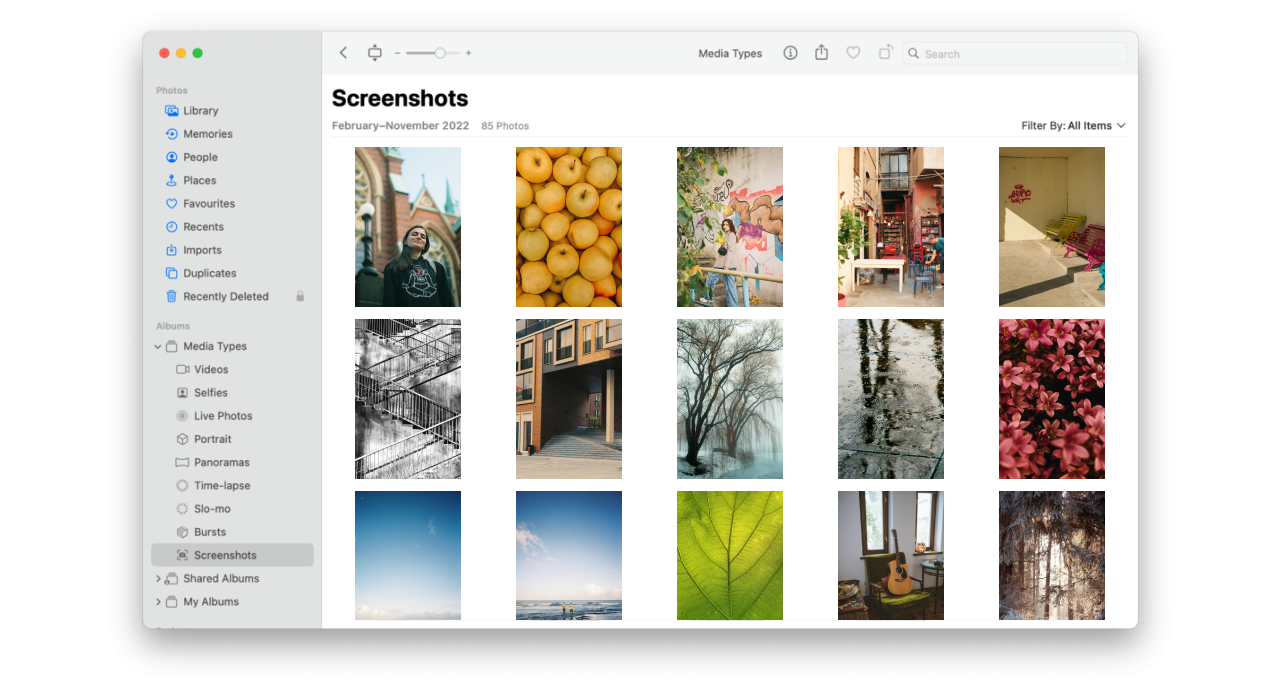
Task: Open the Info button in toolbar
Action: (790, 53)
